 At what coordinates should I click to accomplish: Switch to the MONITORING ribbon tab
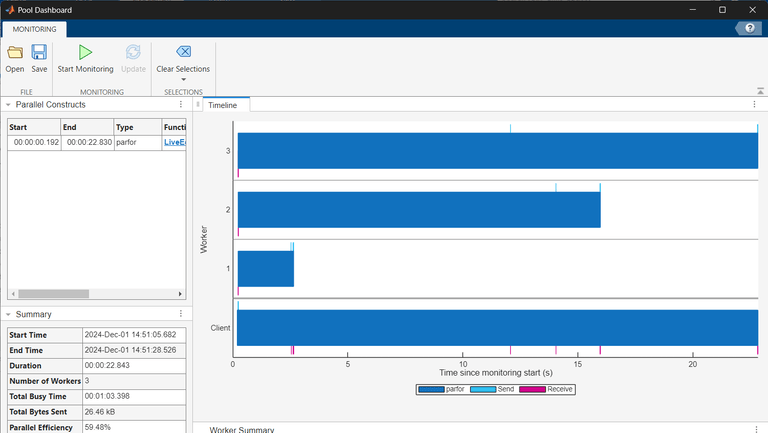click(35, 30)
